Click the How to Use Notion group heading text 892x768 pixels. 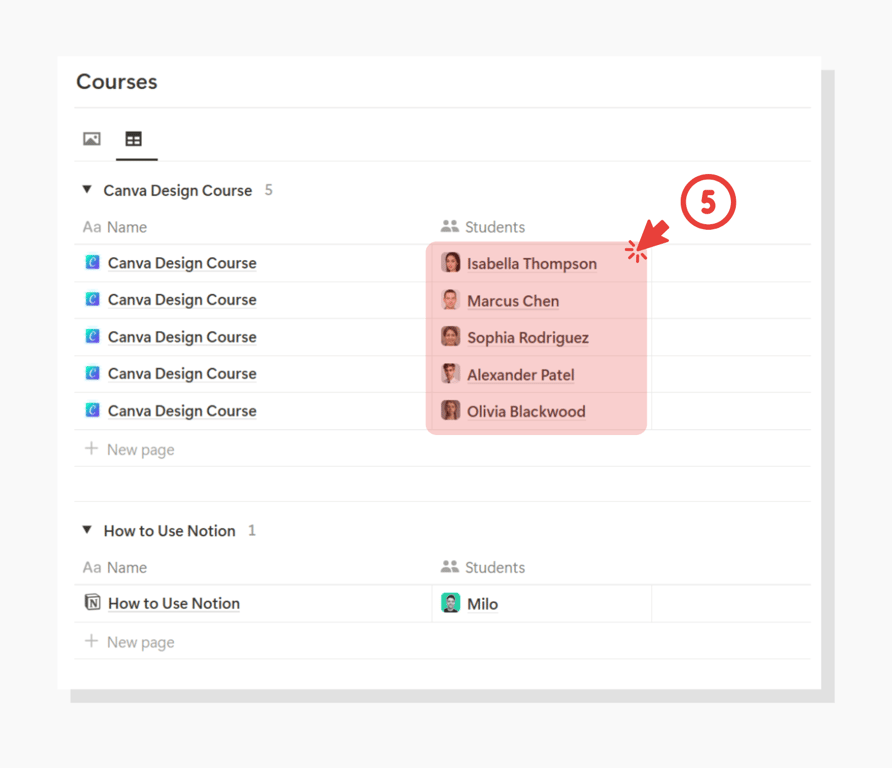click(x=170, y=531)
